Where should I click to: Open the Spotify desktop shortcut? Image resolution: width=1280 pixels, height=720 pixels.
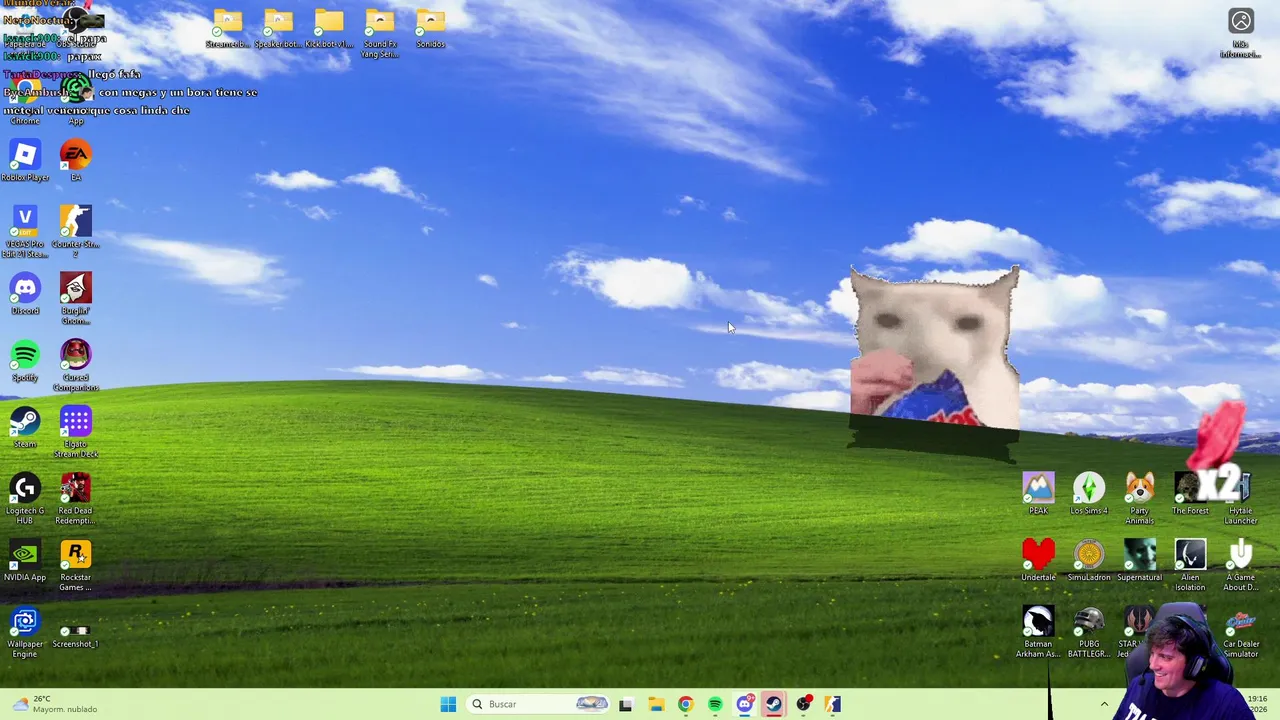click(x=25, y=361)
